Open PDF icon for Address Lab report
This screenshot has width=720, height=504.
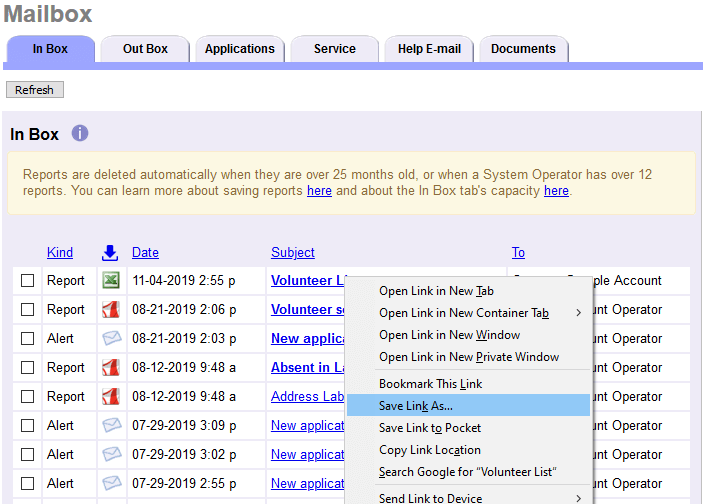[111, 396]
